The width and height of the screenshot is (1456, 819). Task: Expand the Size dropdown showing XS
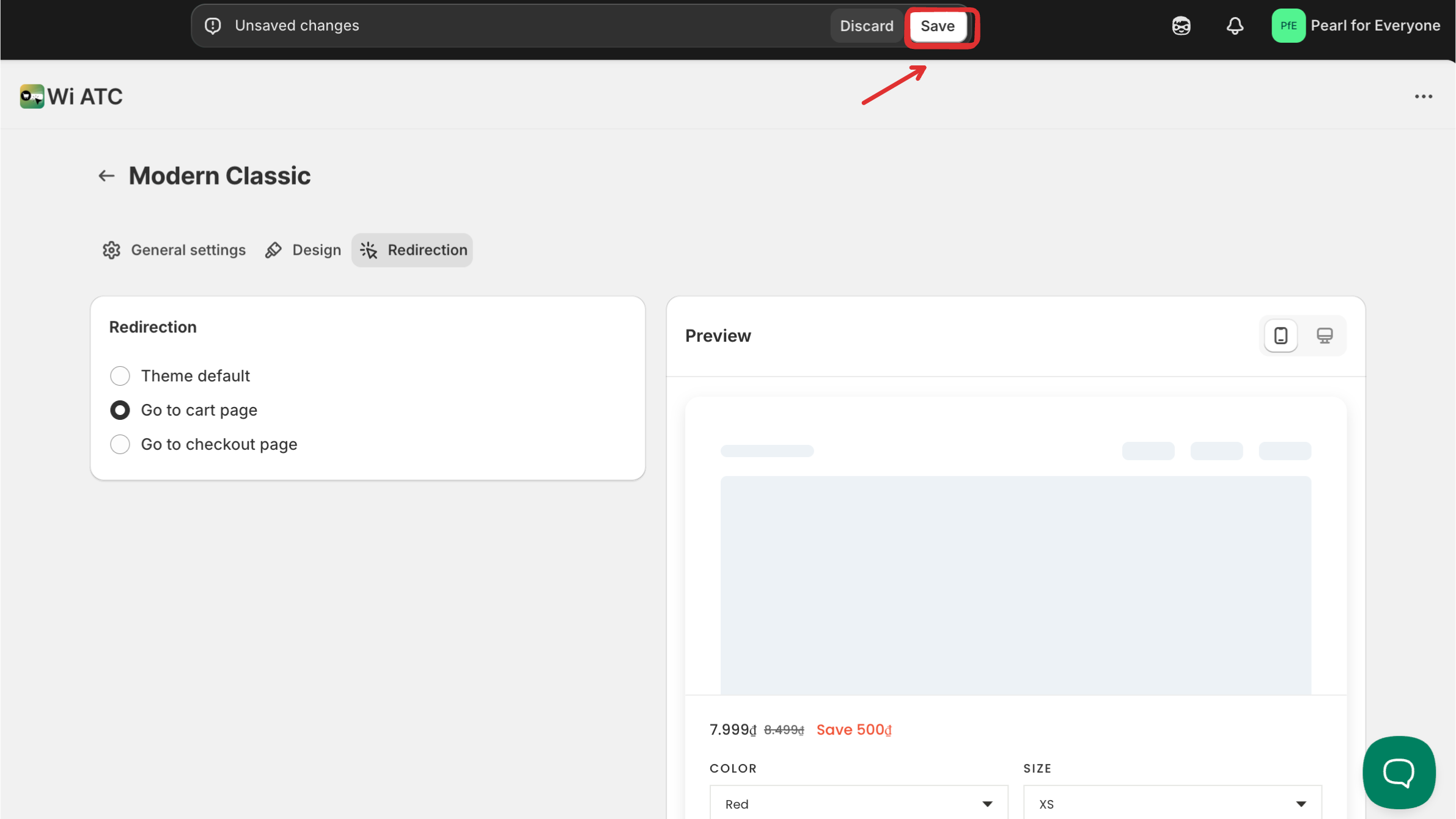coord(1172,804)
